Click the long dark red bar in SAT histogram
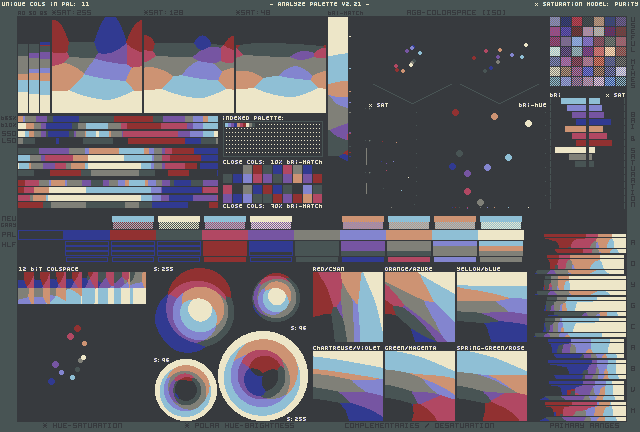Image resolution: width=640 pixels, height=432 pixels. point(600,143)
